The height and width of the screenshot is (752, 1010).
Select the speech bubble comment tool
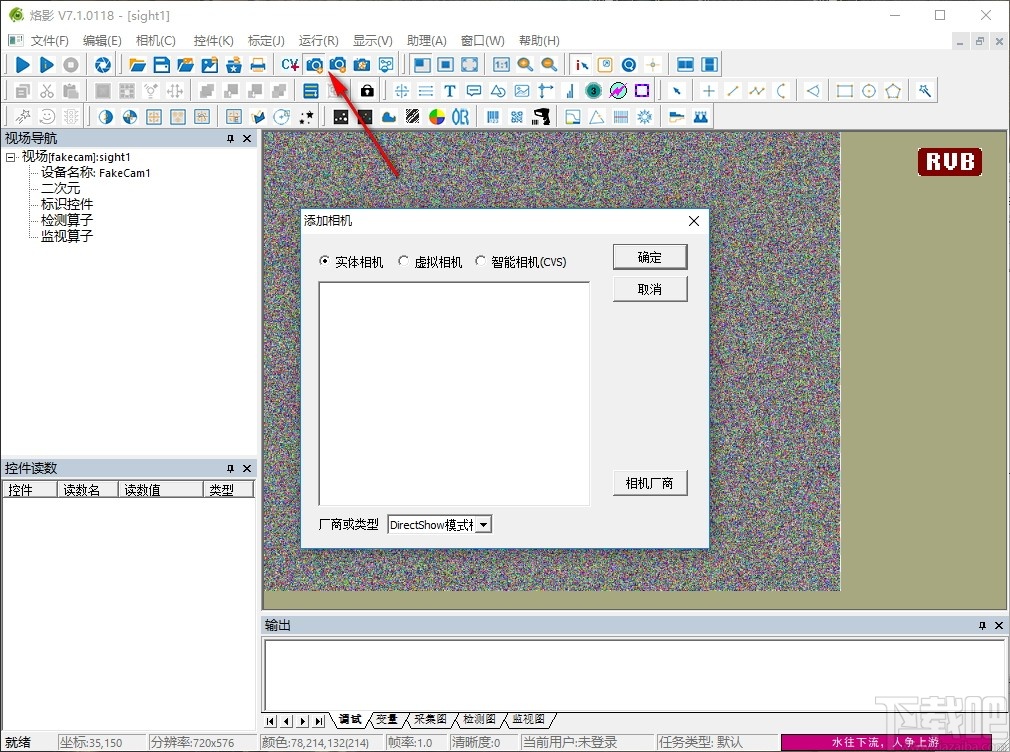click(x=474, y=91)
